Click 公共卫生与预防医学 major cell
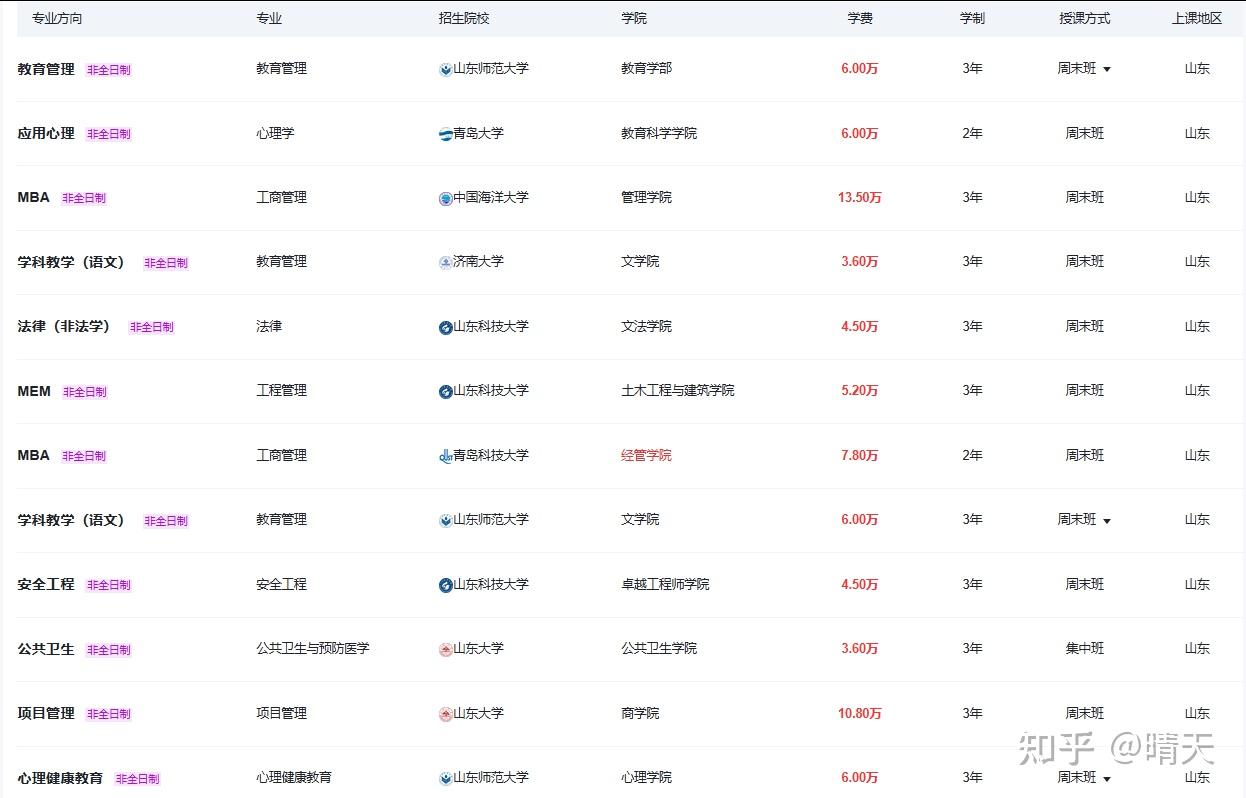The width and height of the screenshot is (1246, 798). pyautogui.click(x=313, y=649)
